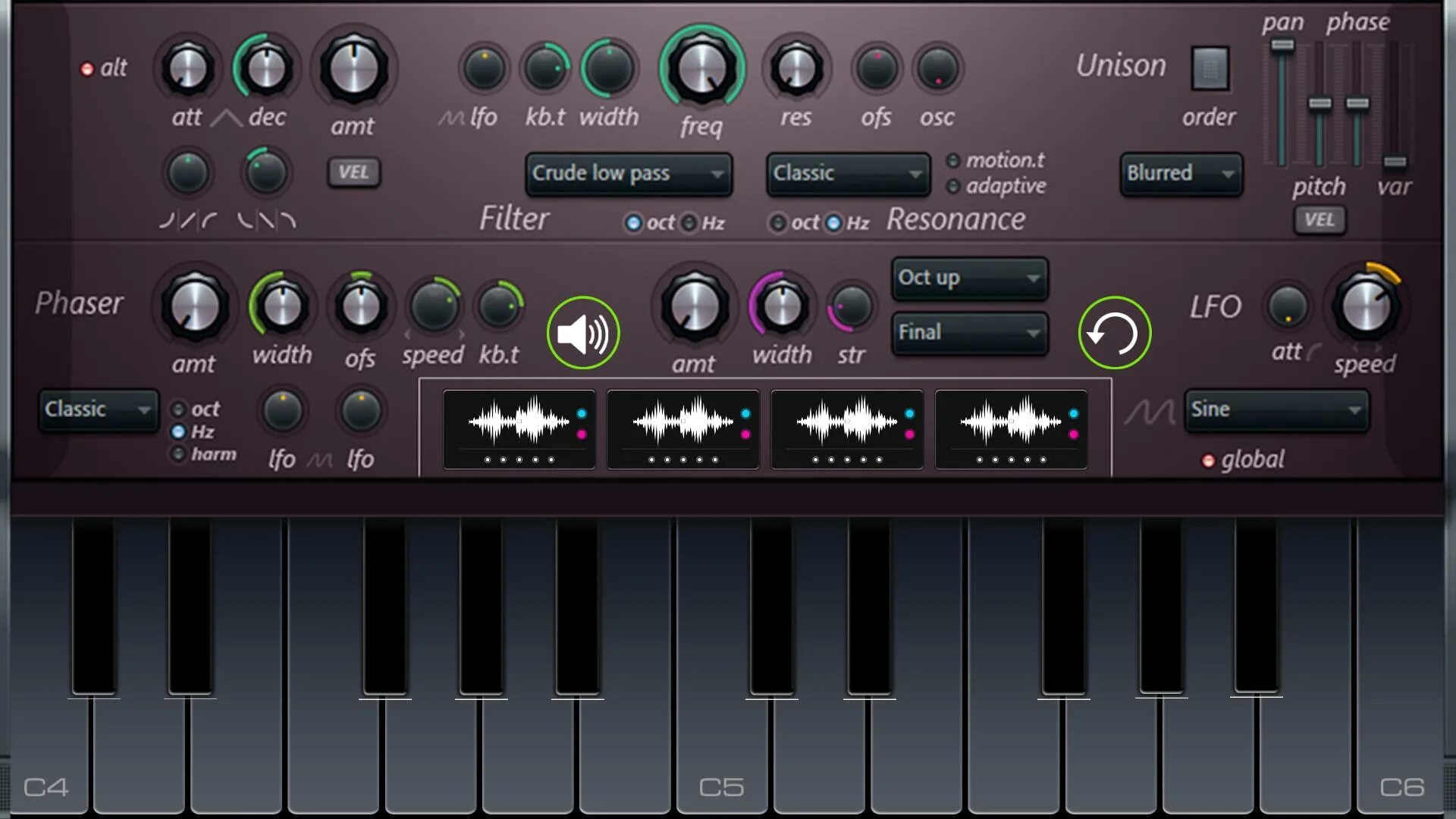Click the pan slider handle
The image size is (1456, 819).
[1282, 45]
